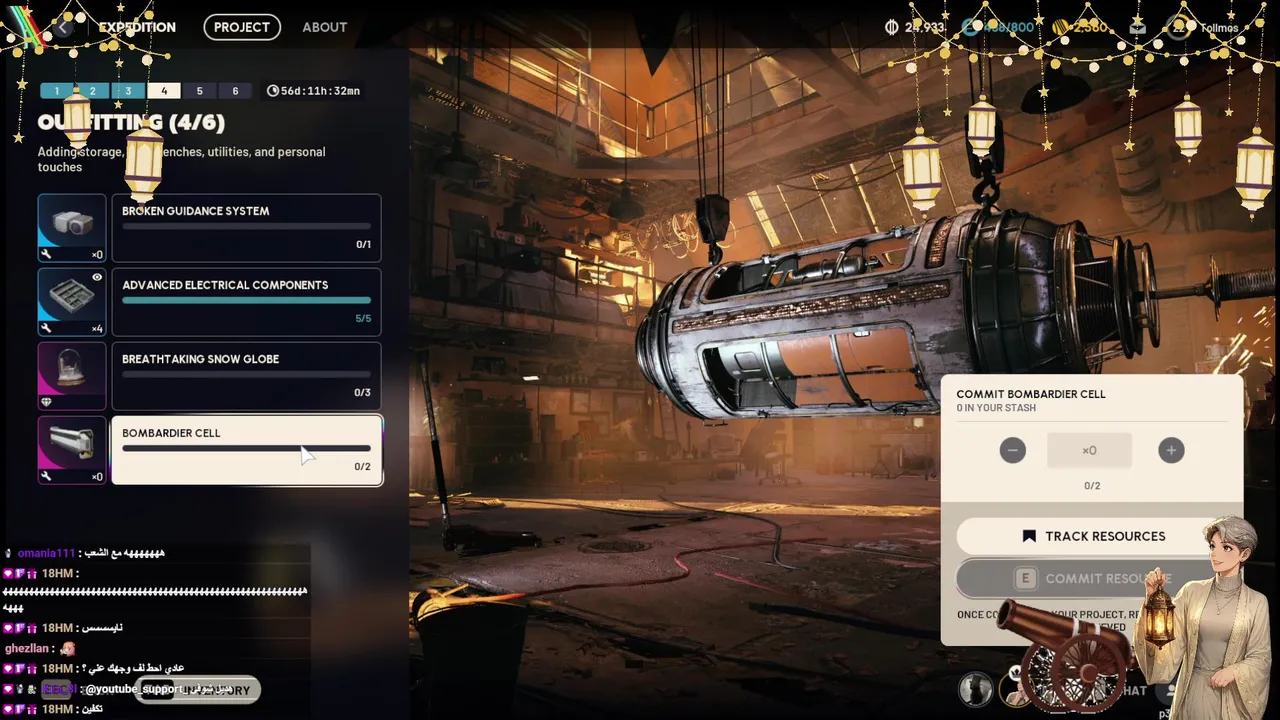
Task: Click the Broken Guidance System item thumbnail
Action: tap(72, 228)
